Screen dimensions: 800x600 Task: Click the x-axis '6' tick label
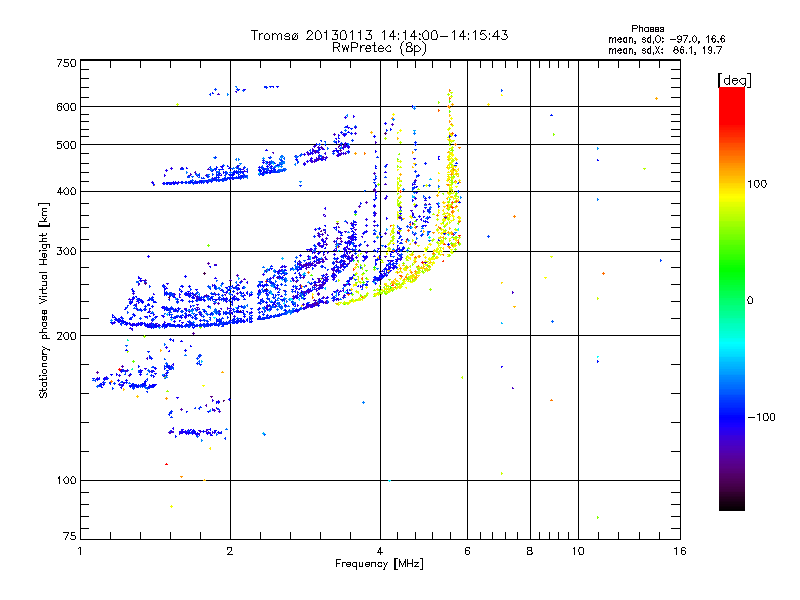tap(467, 551)
